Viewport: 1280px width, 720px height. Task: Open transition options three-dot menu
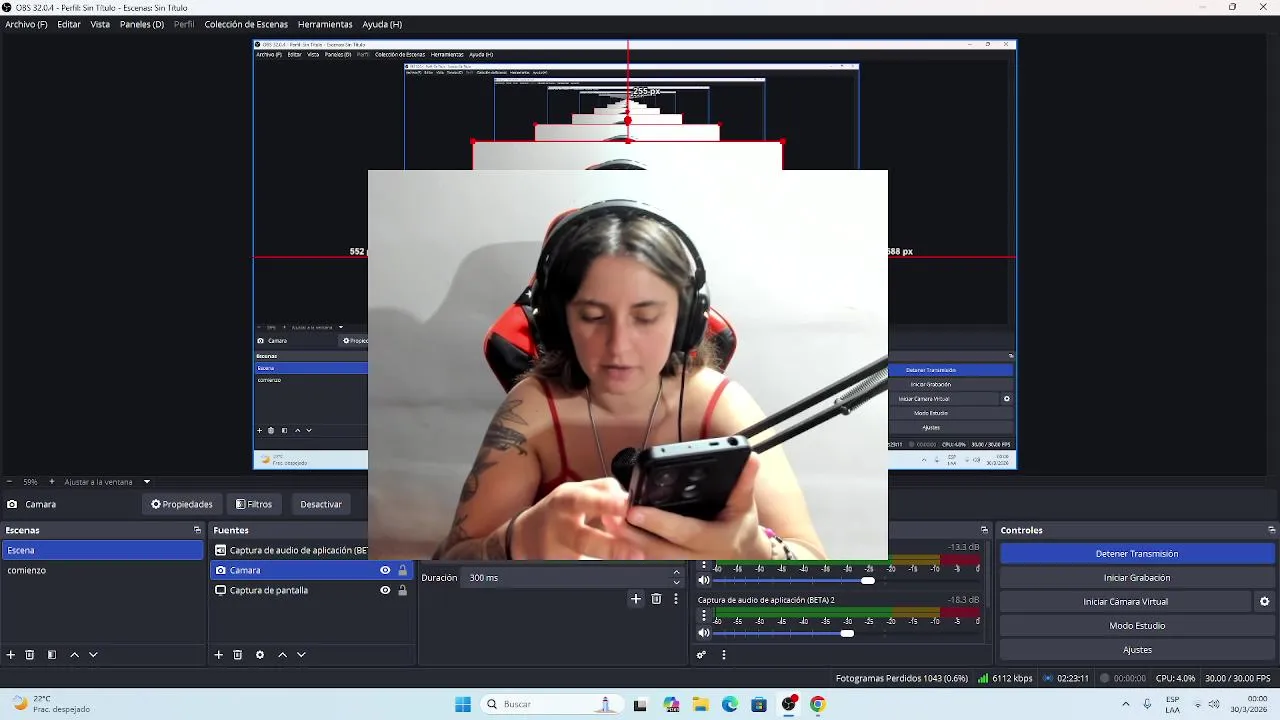(676, 599)
